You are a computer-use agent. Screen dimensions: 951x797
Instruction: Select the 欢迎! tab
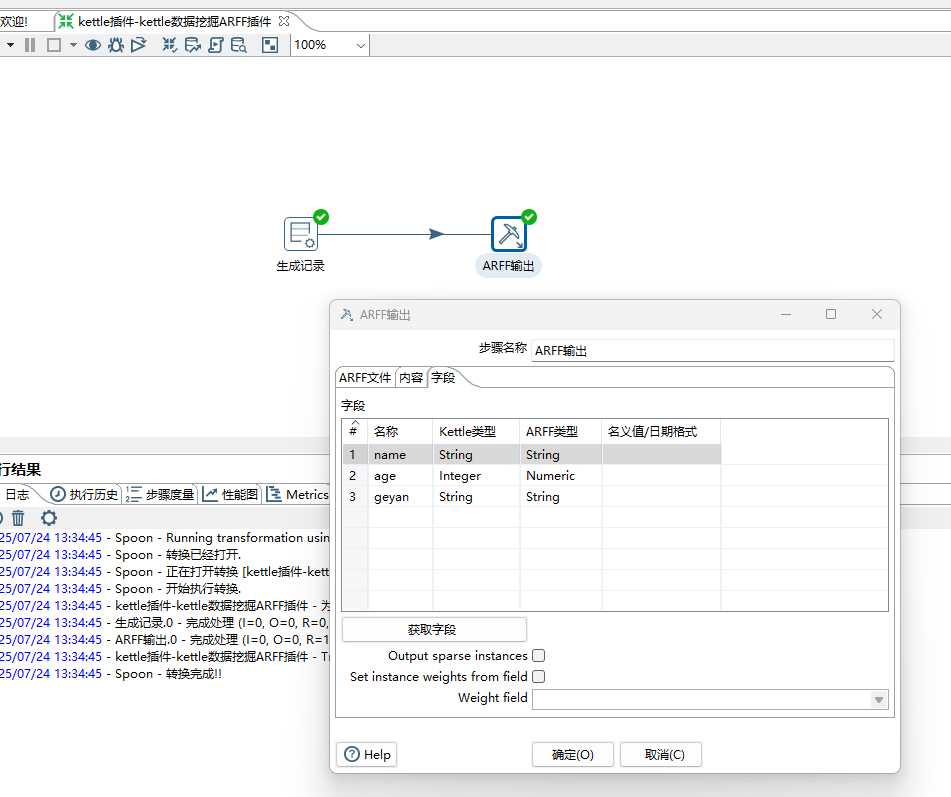(14, 22)
